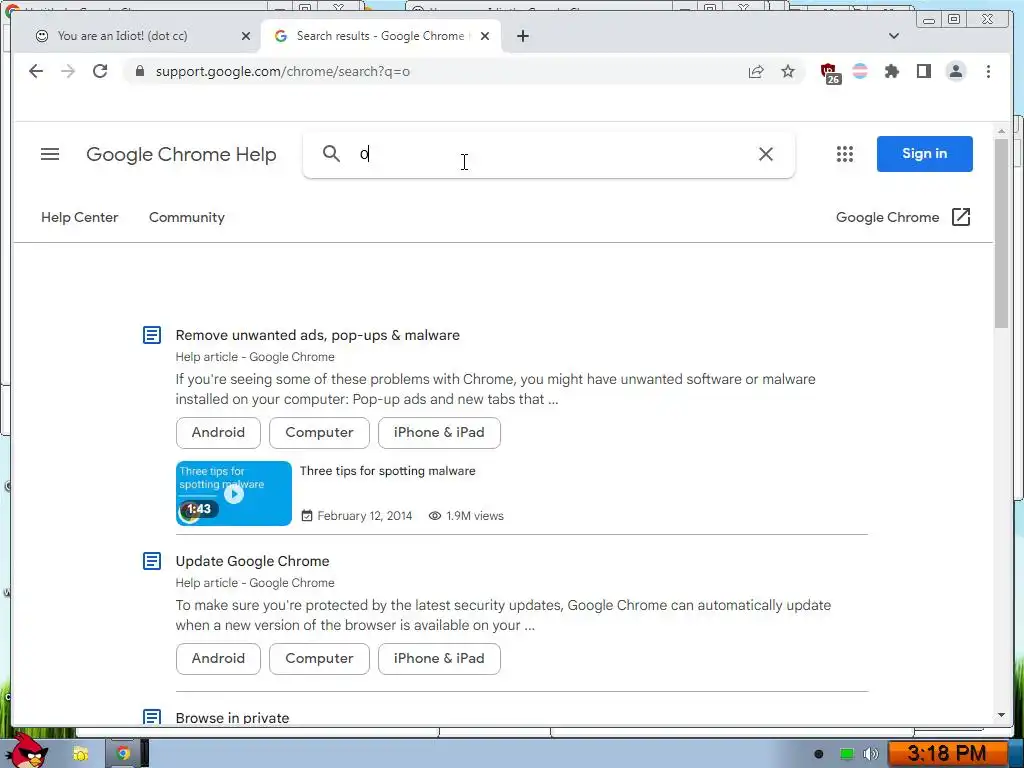Go back to the previous page
The image size is (1024, 768).
pyautogui.click(x=36, y=71)
